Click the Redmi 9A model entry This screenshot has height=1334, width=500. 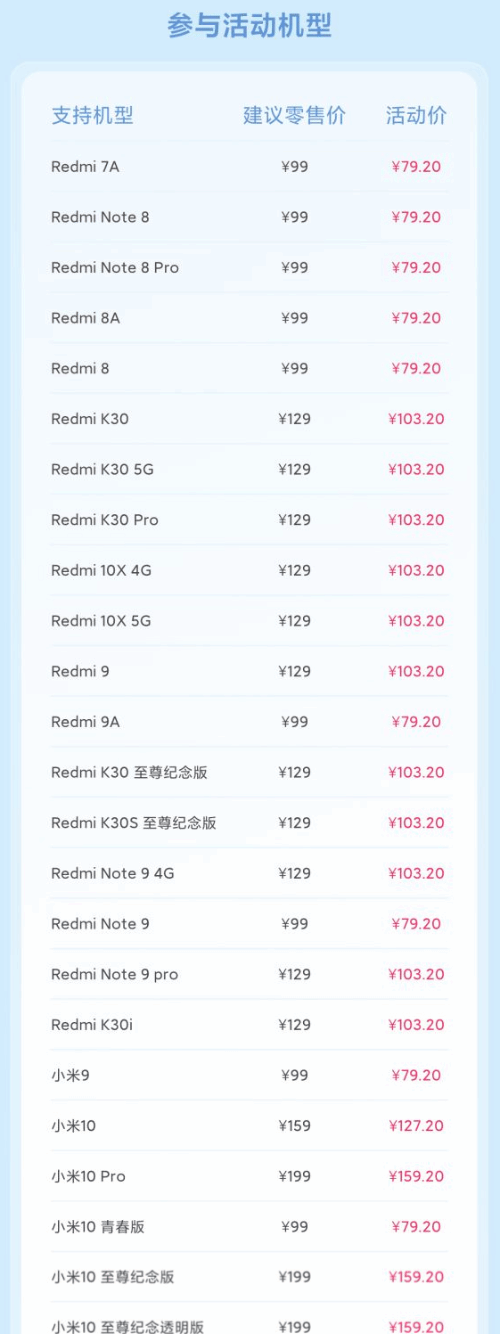[85, 722]
